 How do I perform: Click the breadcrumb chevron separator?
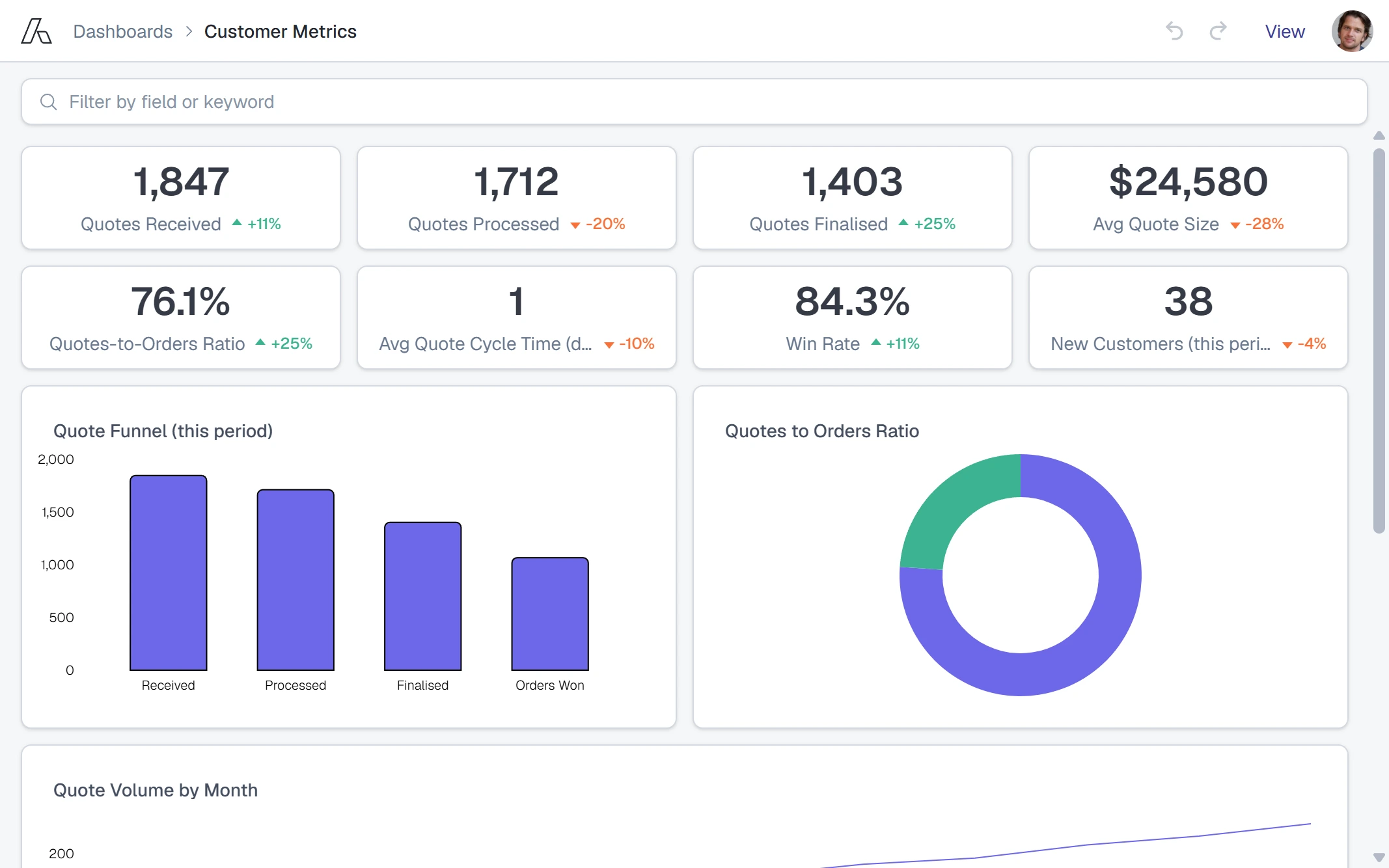189,31
